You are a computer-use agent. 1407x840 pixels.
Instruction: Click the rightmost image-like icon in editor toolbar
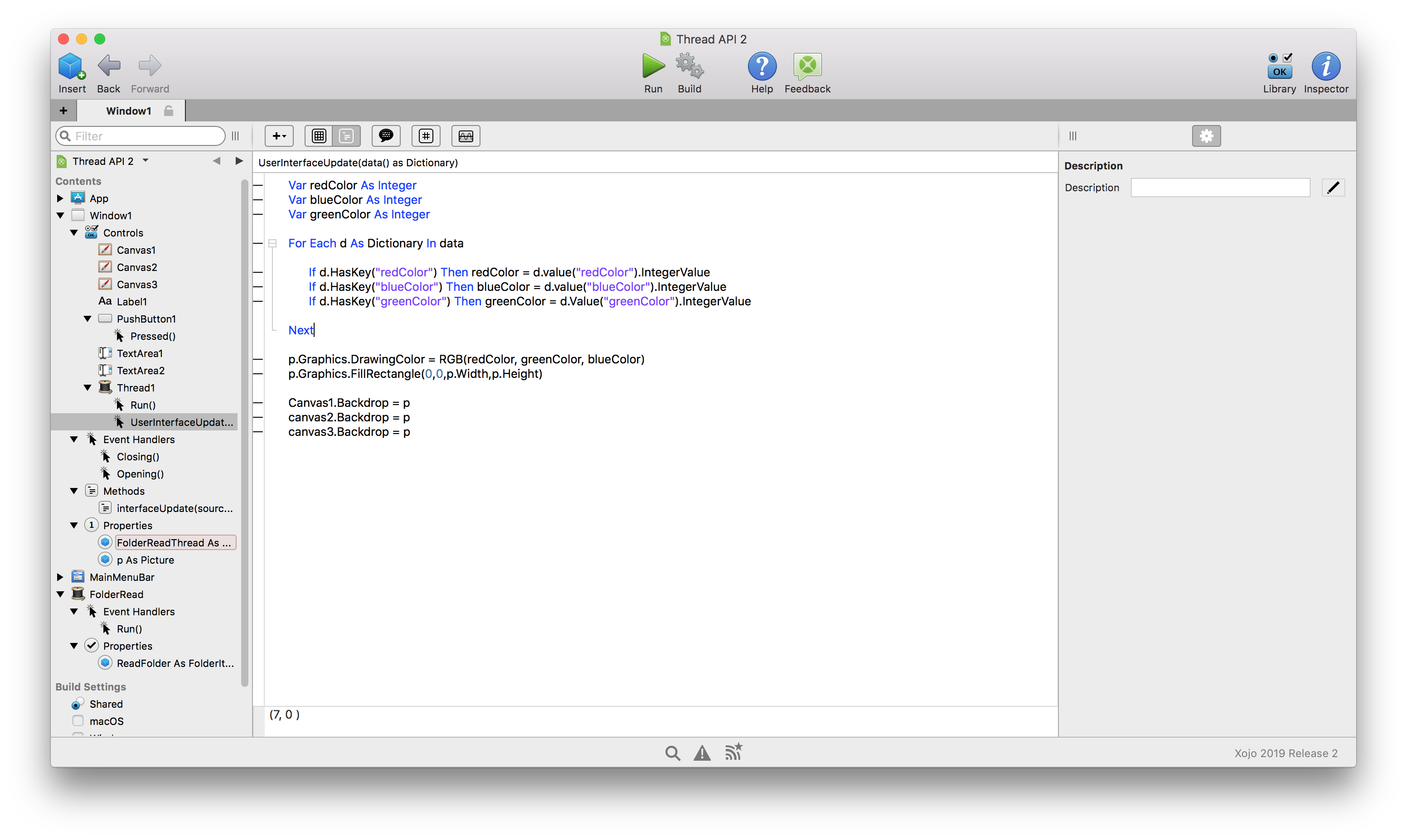click(x=466, y=136)
